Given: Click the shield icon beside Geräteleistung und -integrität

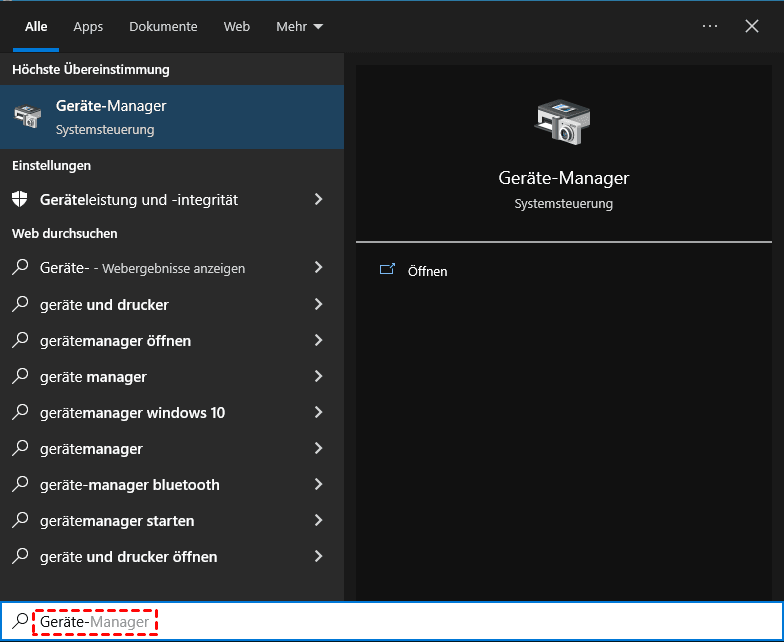Looking at the screenshot, I should click(20, 199).
